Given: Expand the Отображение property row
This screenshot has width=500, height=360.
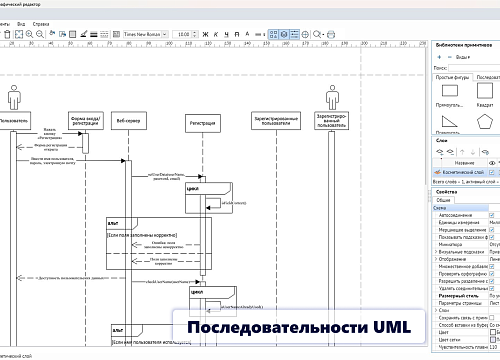Looking at the screenshot, I should click(436, 259).
